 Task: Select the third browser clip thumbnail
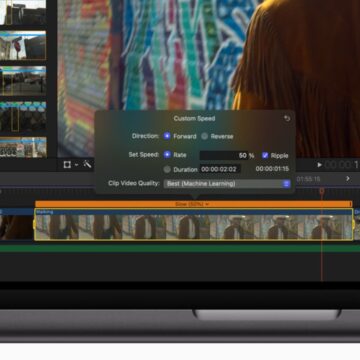(x=23, y=81)
